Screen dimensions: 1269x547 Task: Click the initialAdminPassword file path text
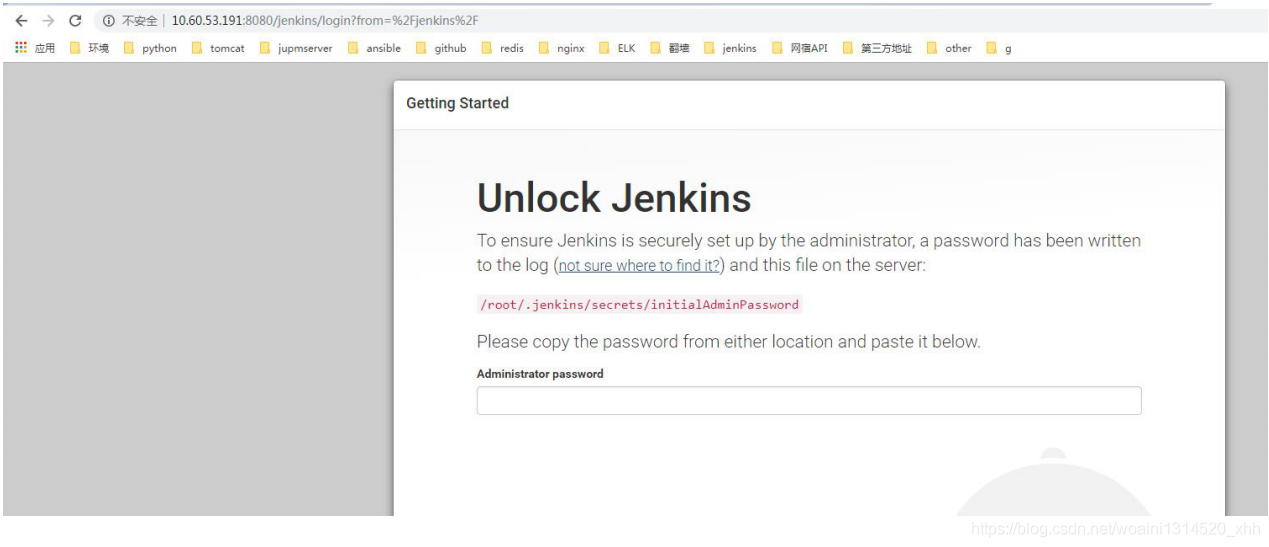pyautogui.click(x=639, y=304)
